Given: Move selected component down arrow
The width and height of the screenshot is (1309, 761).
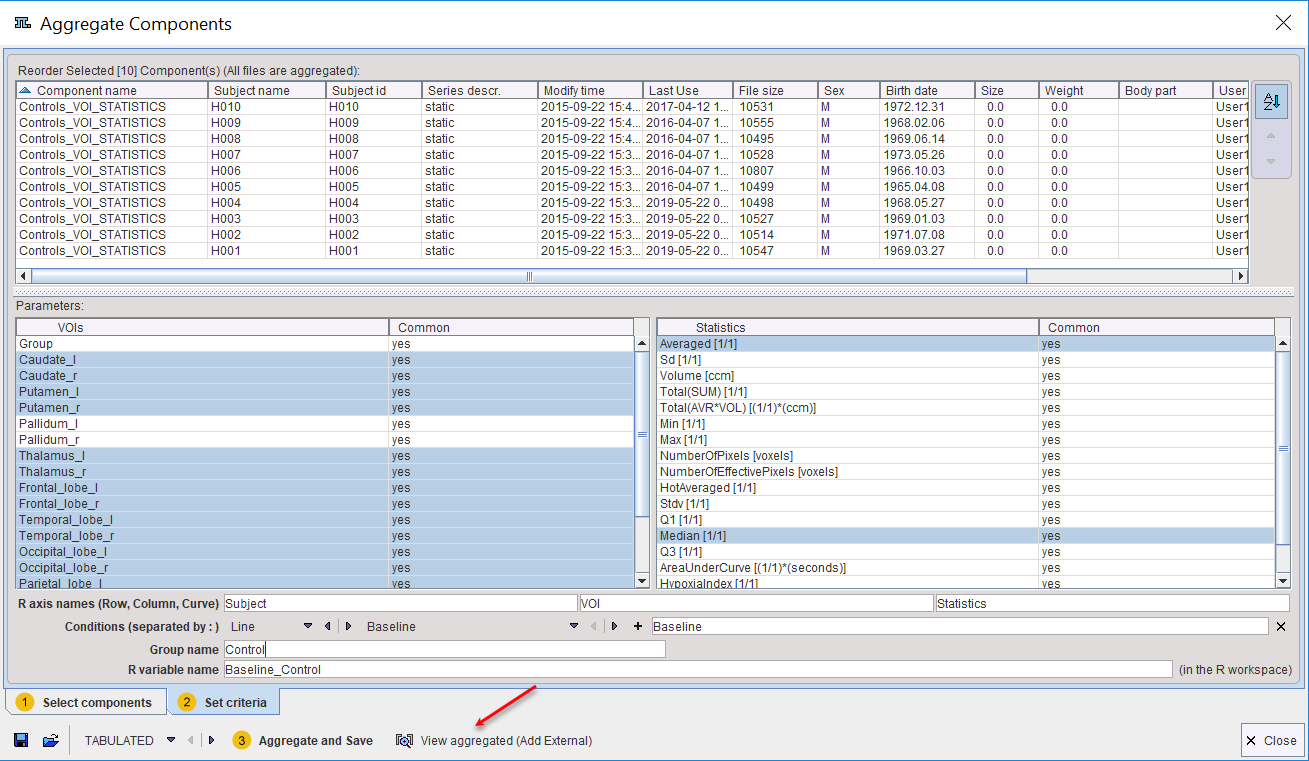Looking at the screenshot, I should pyautogui.click(x=1271, y=161).
